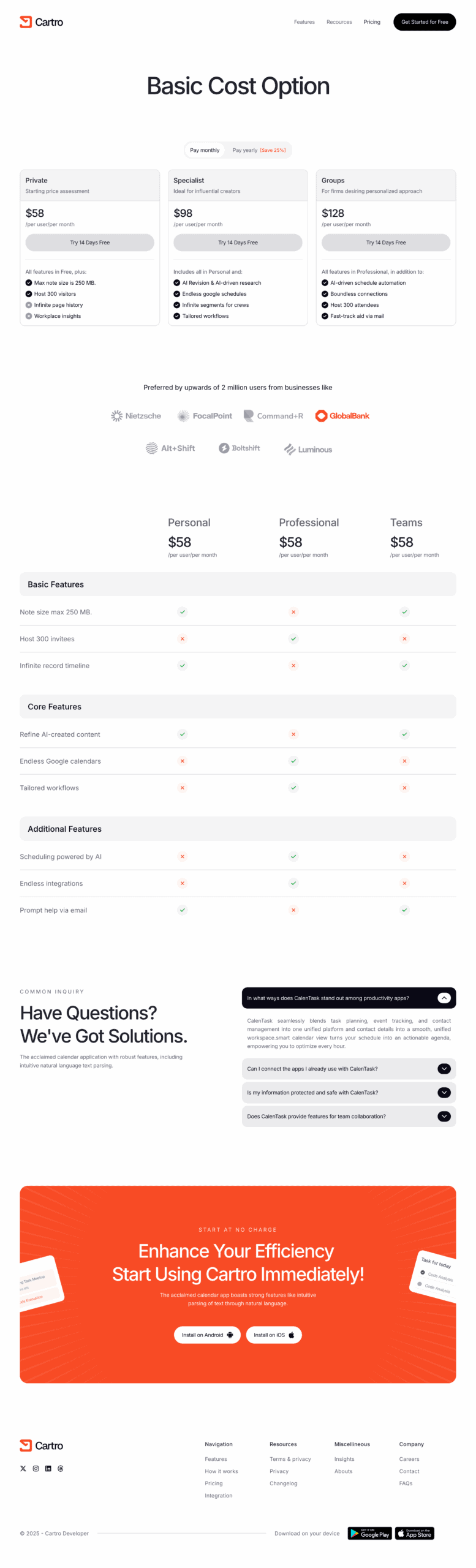Click the GlobalBank company logo
This screenshot has height=1568, width=476.
pyautogui.click(x=342, y=416)
